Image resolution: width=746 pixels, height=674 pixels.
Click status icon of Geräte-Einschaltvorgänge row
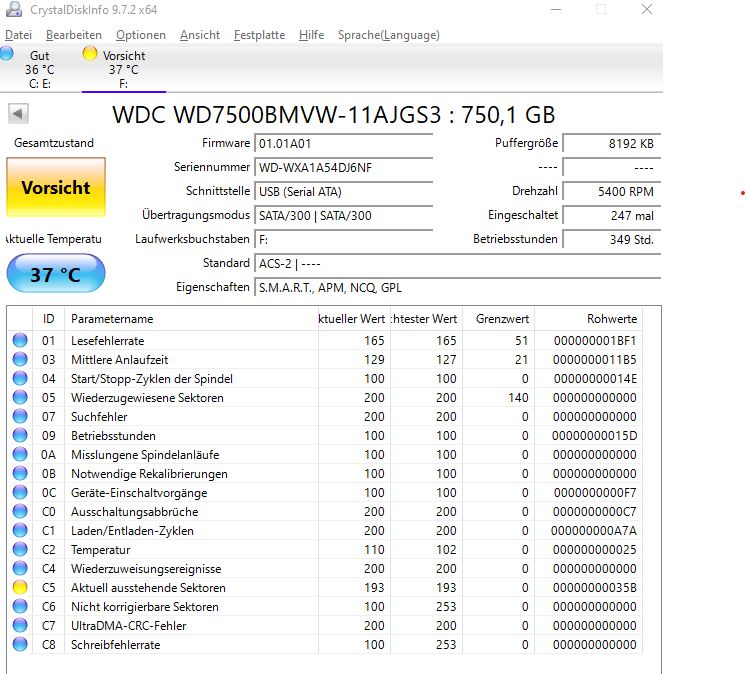20,492
